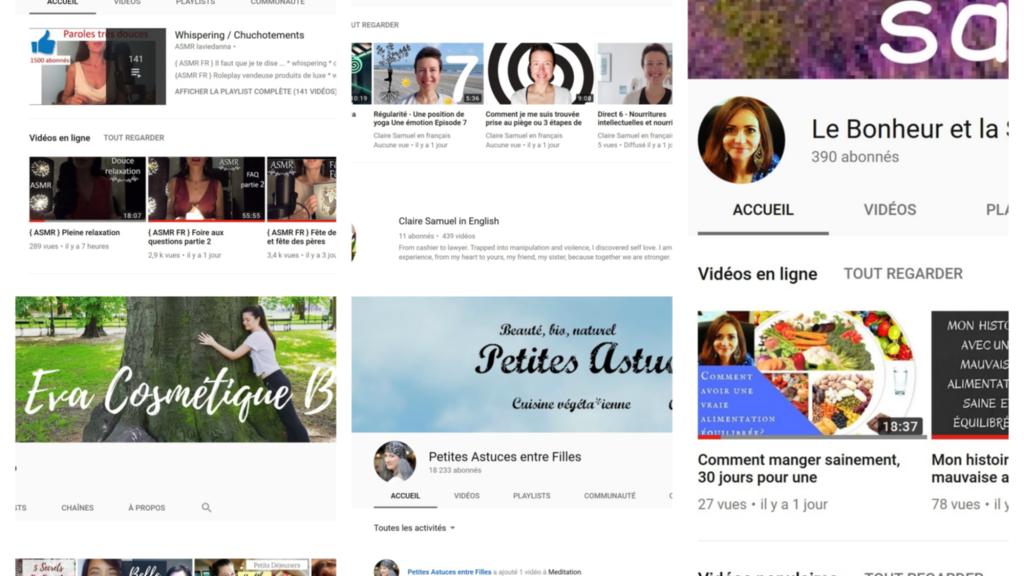Open the Direct 6 - Nourritures video thumbnail
This screenshot has width=1024, height=576.
coord(635,73)
